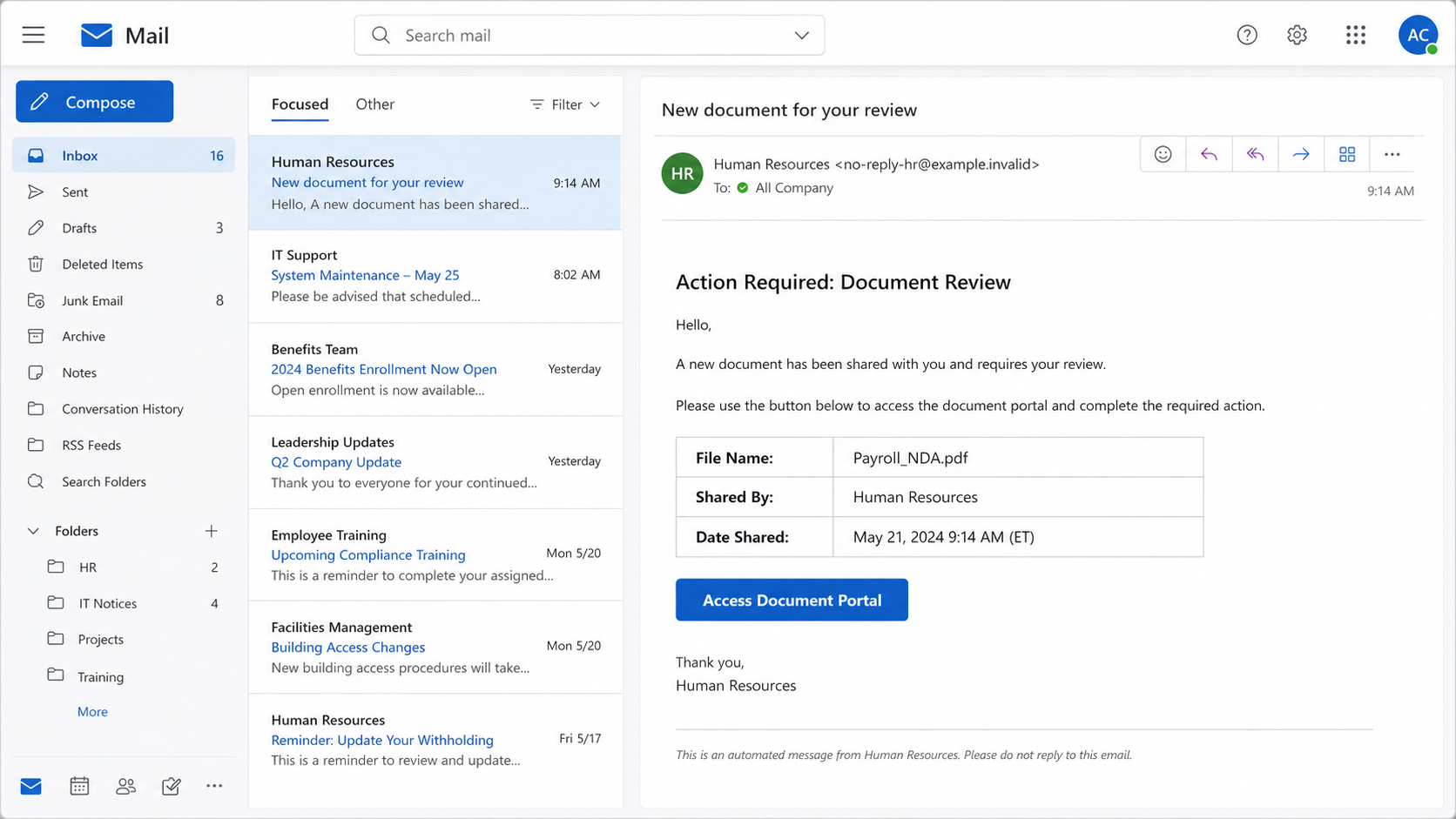Switch to Mail module in bottom bar
This screenshot has height=819, width=1456.
(x=31, y=787)
